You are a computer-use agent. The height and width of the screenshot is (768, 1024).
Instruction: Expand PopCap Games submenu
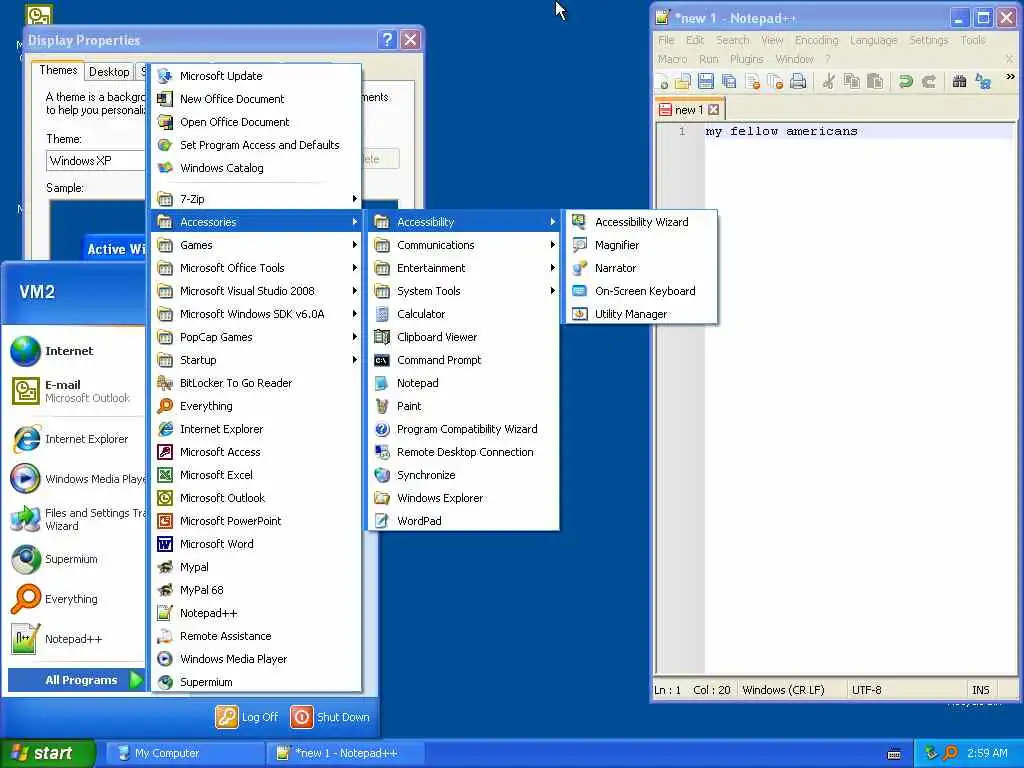click(257, 337)
